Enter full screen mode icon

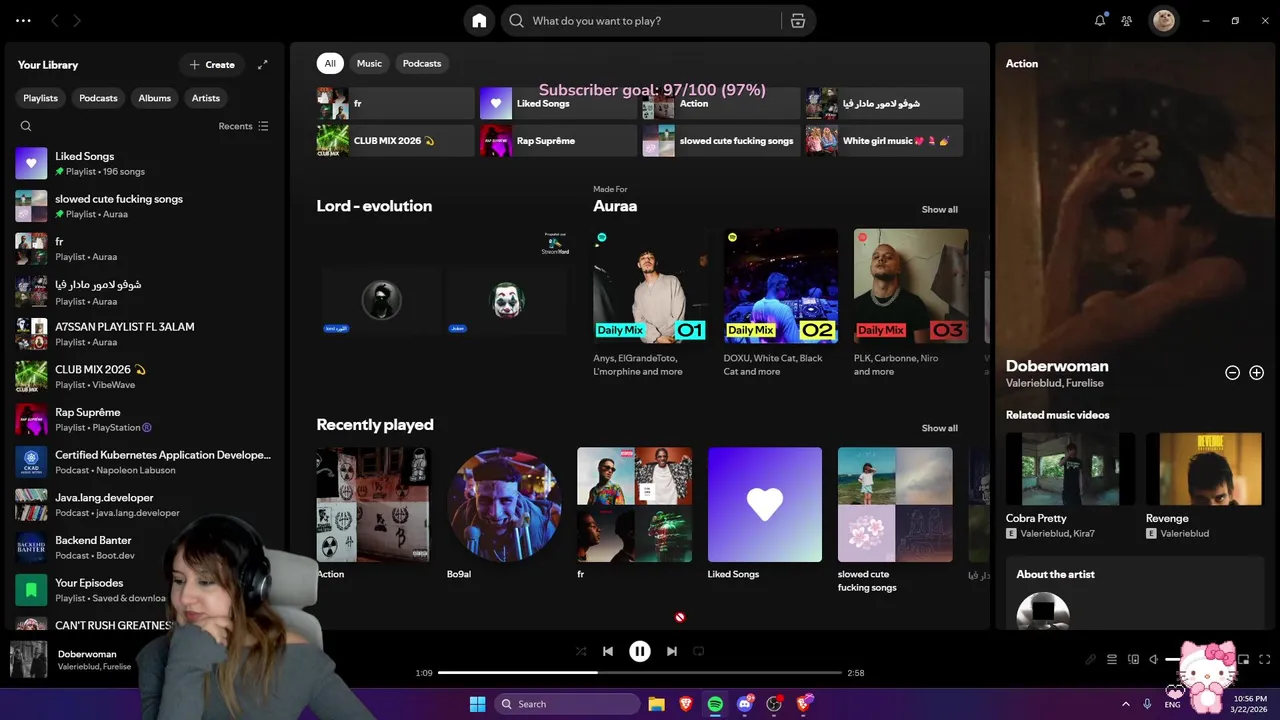(x=1265, y=659)
